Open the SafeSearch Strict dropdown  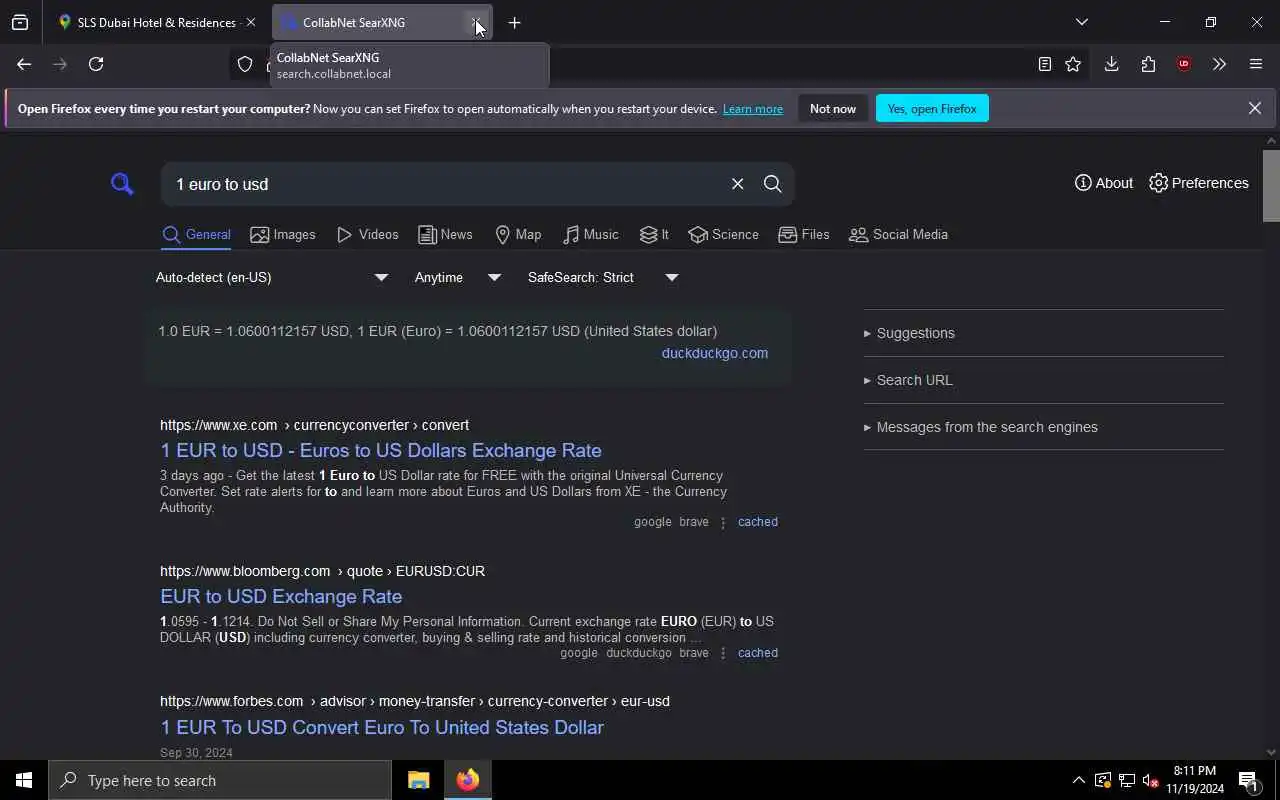click(x=603, y=277)
